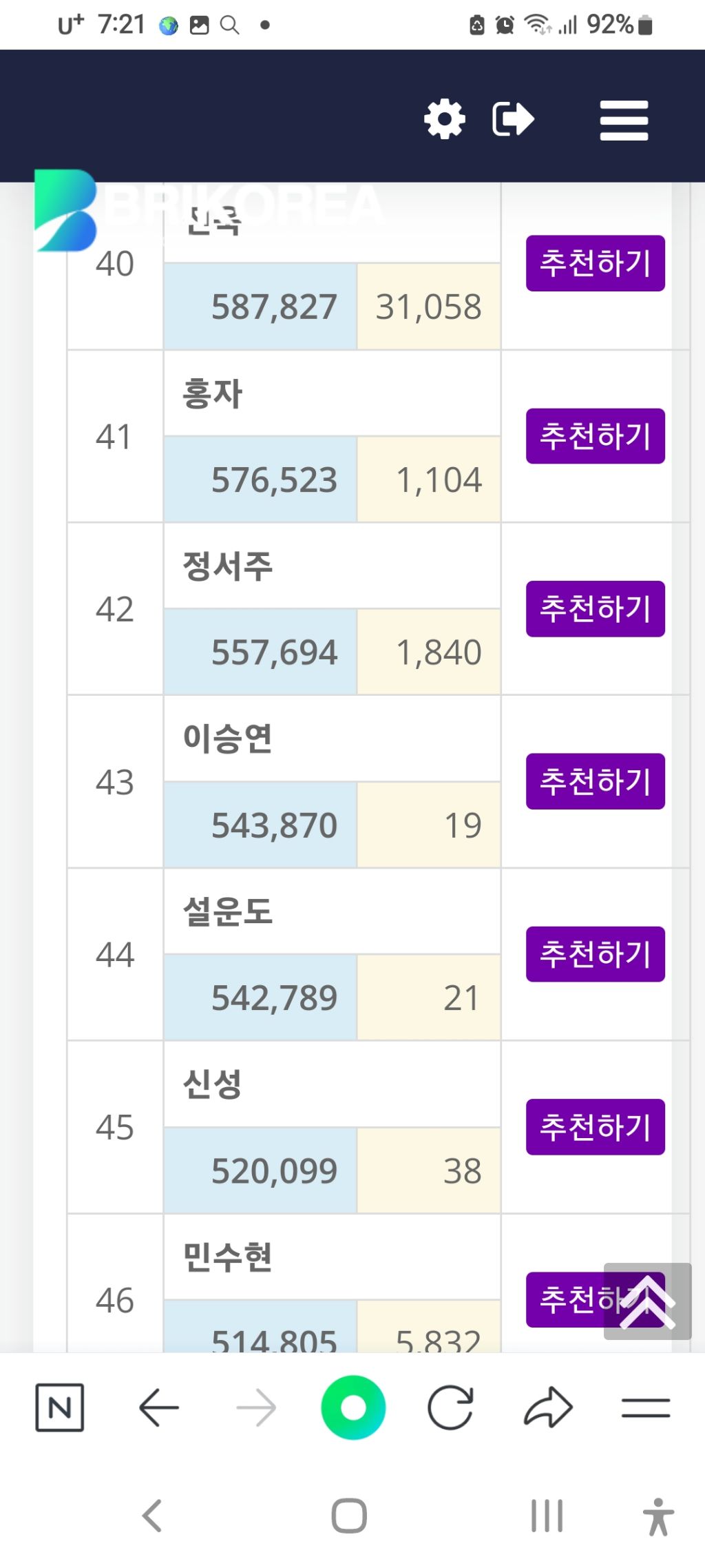Screen dimensions: 705x1568
Task: Open the hamburger menu in header
Action: click(624, 121)
